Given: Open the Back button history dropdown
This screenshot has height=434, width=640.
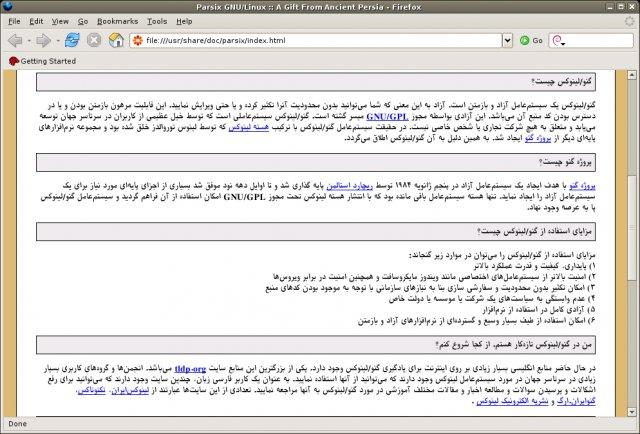Looking at the screenshot, I should click(29, 41).
